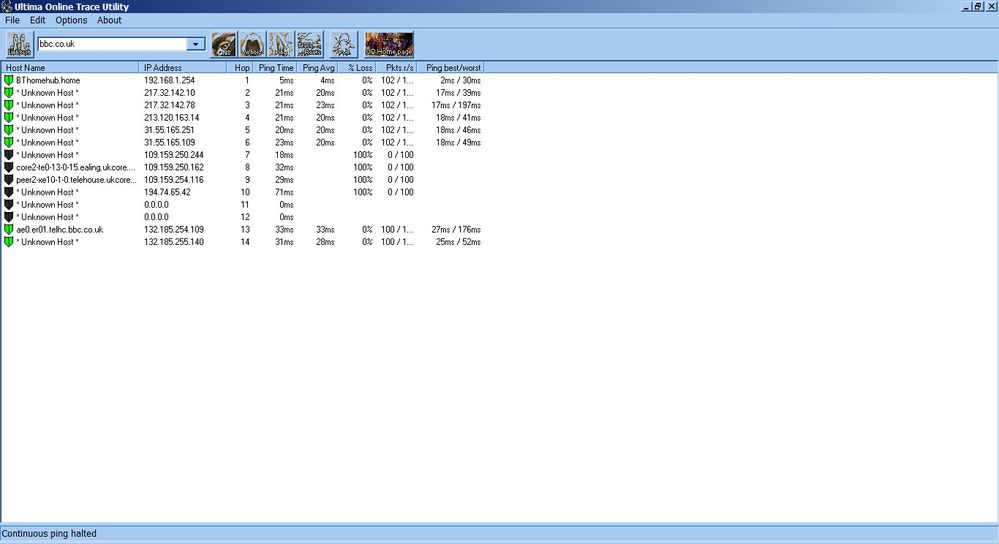Click the black shield icon for 109.159.250.244
This screenshot has width=999, height=544.
pyautogui.click(x=8, y=155)
